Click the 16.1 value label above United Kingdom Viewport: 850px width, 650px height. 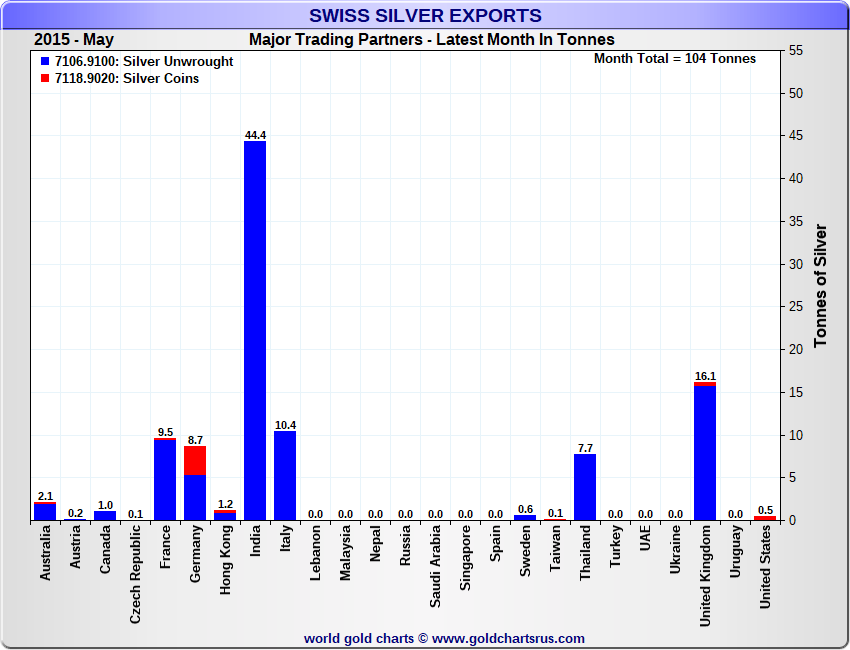[705, 376]
